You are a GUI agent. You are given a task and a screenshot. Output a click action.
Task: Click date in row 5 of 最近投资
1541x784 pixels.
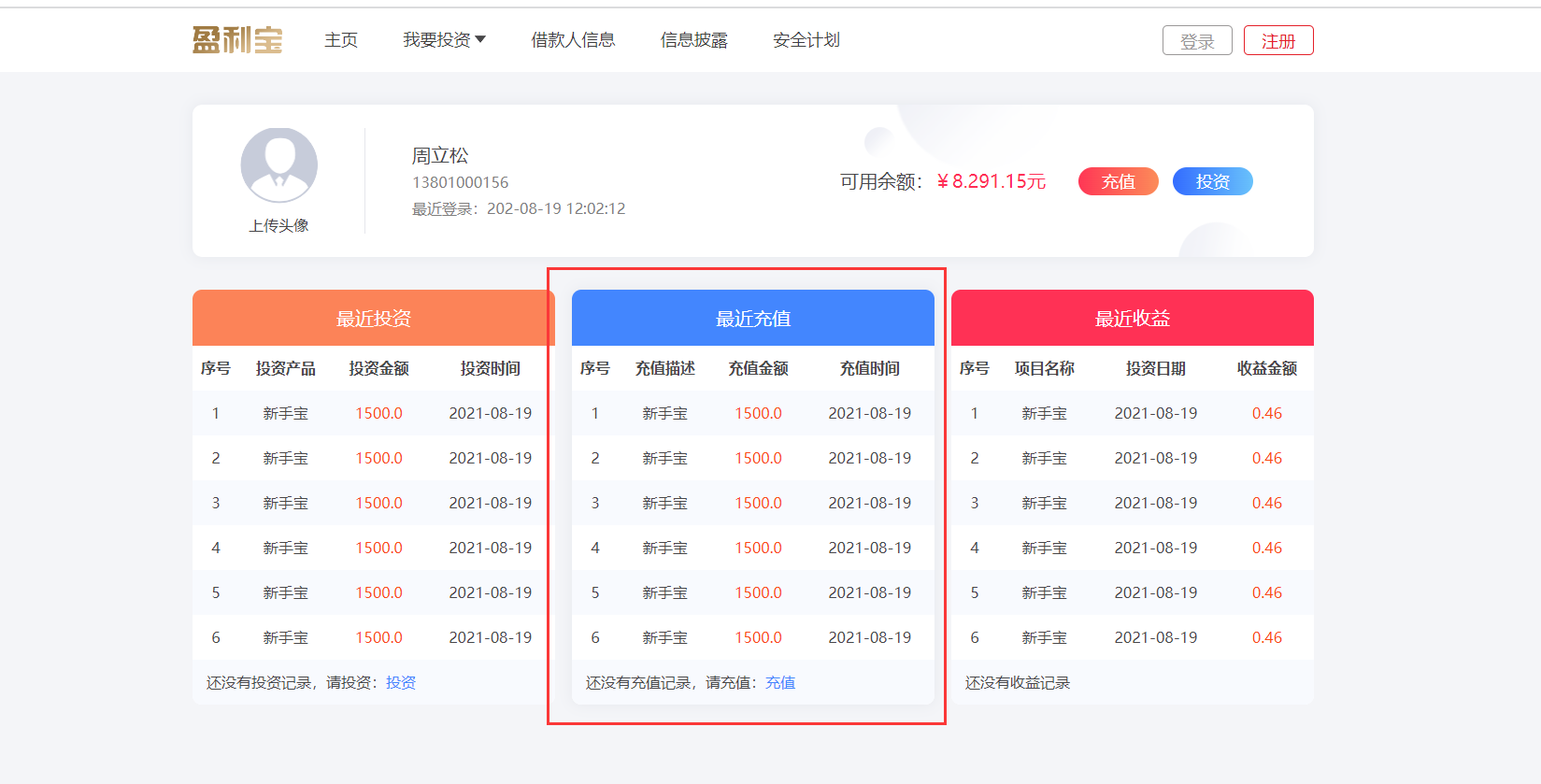click(491, 592)
